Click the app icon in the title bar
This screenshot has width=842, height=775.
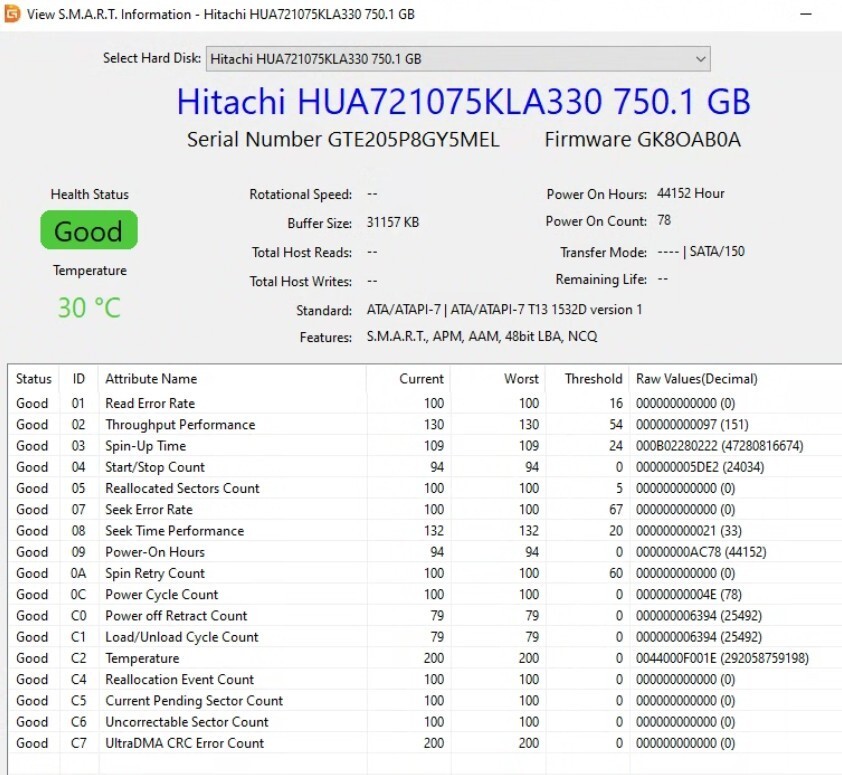pos(12,13)
